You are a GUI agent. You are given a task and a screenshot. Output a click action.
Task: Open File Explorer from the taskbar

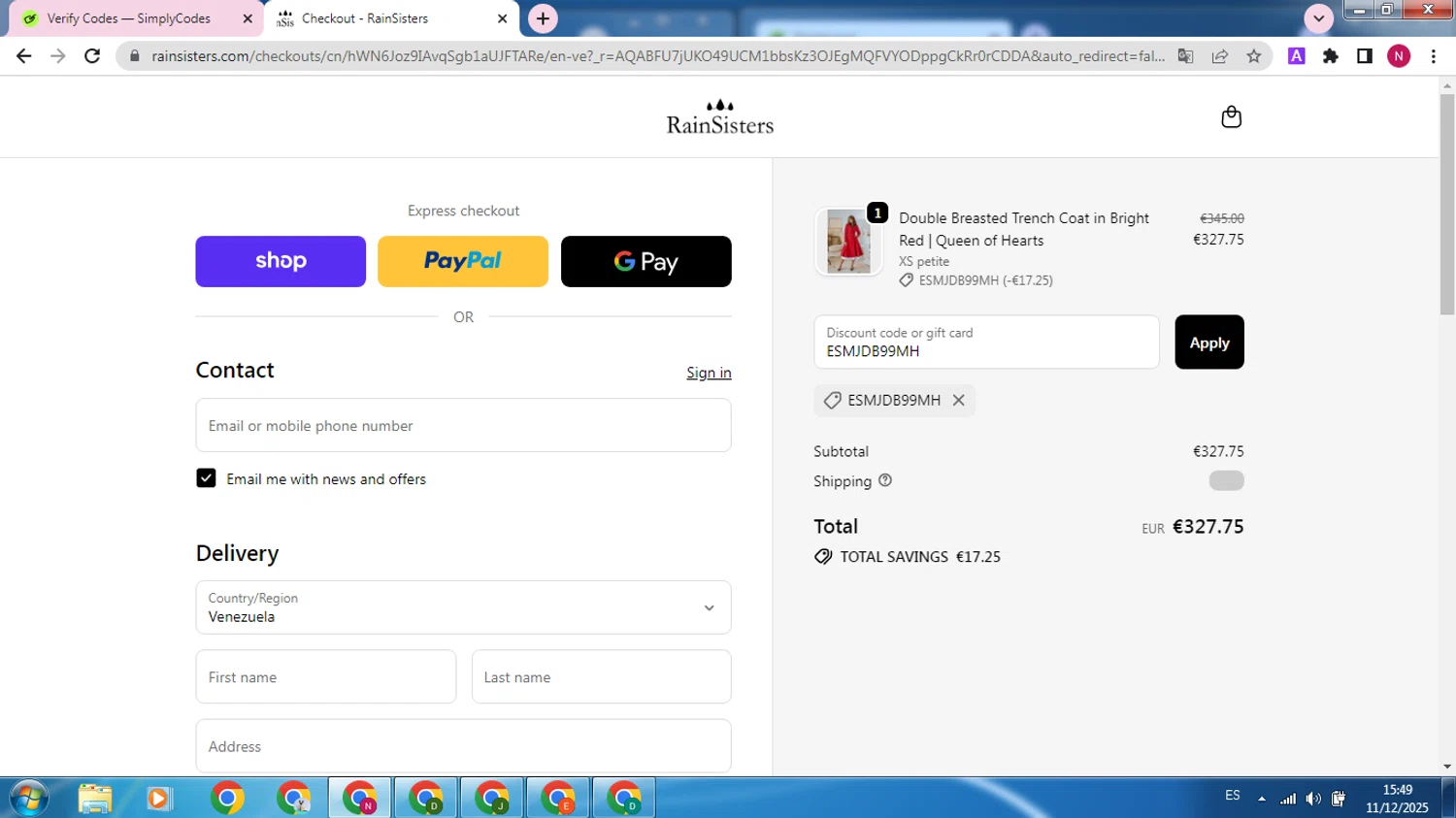[95, 798]
